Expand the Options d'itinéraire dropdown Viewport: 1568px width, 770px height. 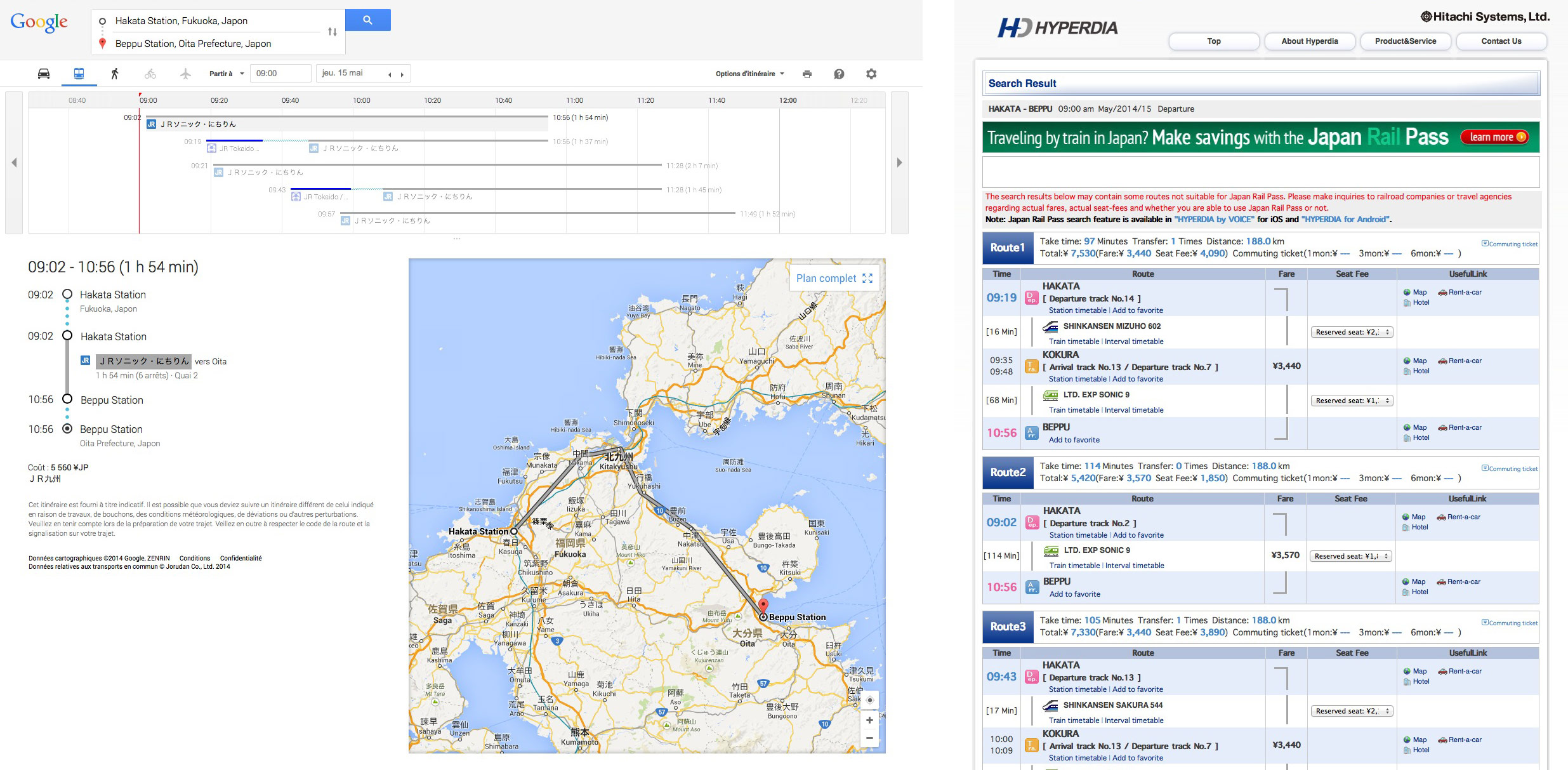click(750, 74)
